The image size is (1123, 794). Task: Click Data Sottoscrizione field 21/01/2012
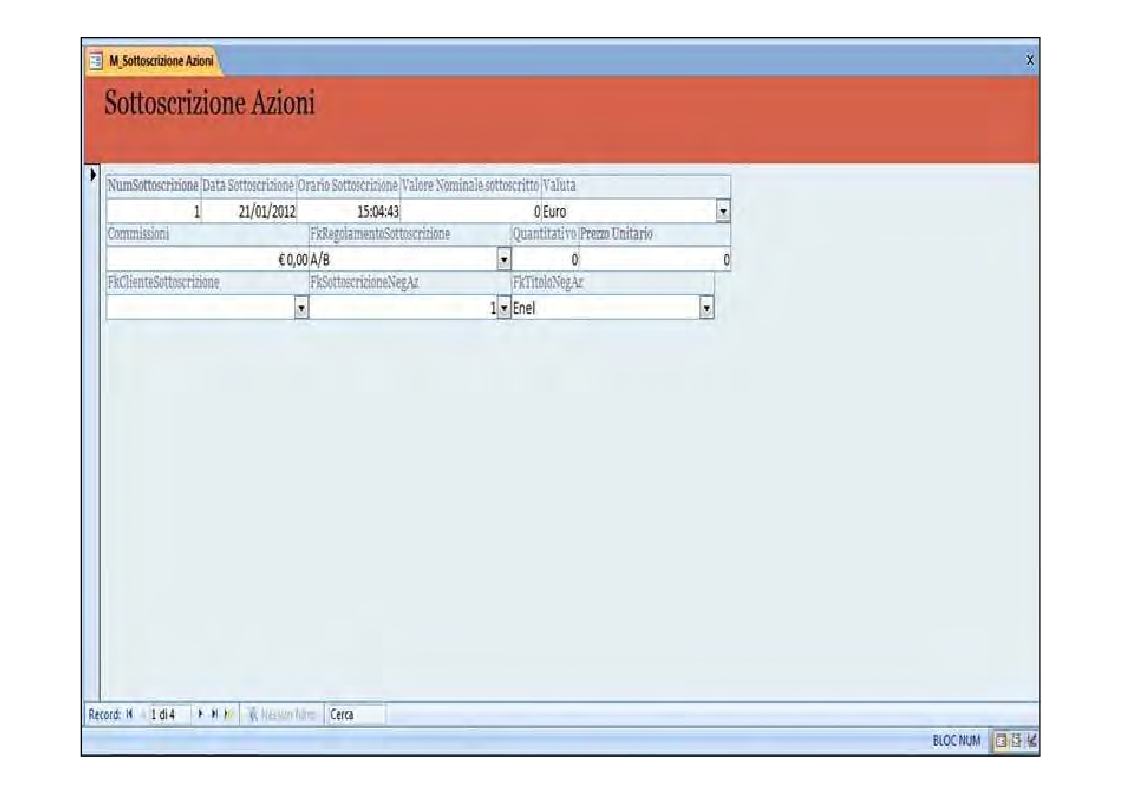point(249,211)
